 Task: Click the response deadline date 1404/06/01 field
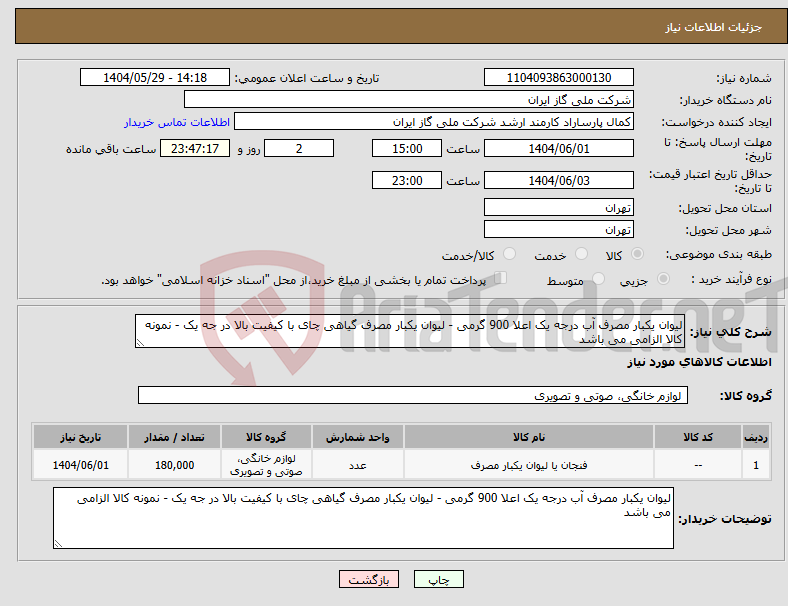(x=558, y=148)
